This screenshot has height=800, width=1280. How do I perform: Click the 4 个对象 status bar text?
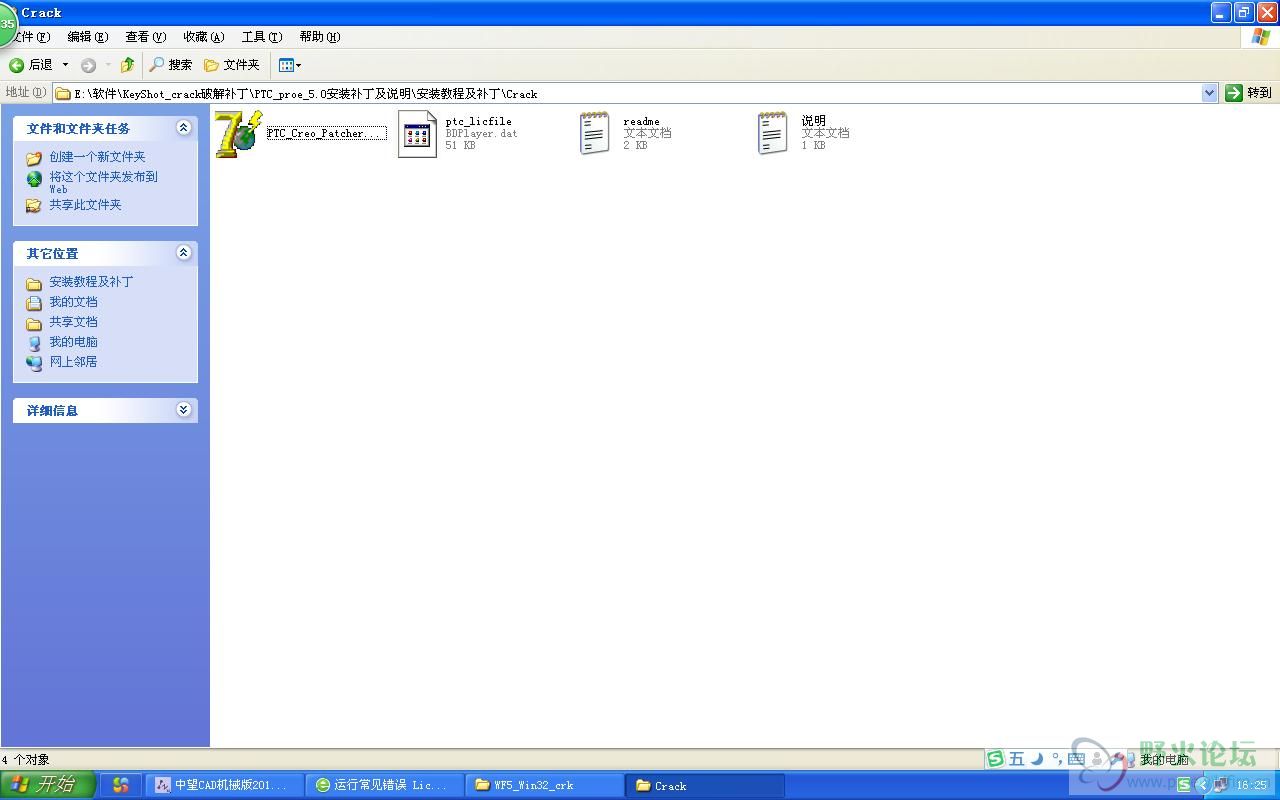(26, 760)
